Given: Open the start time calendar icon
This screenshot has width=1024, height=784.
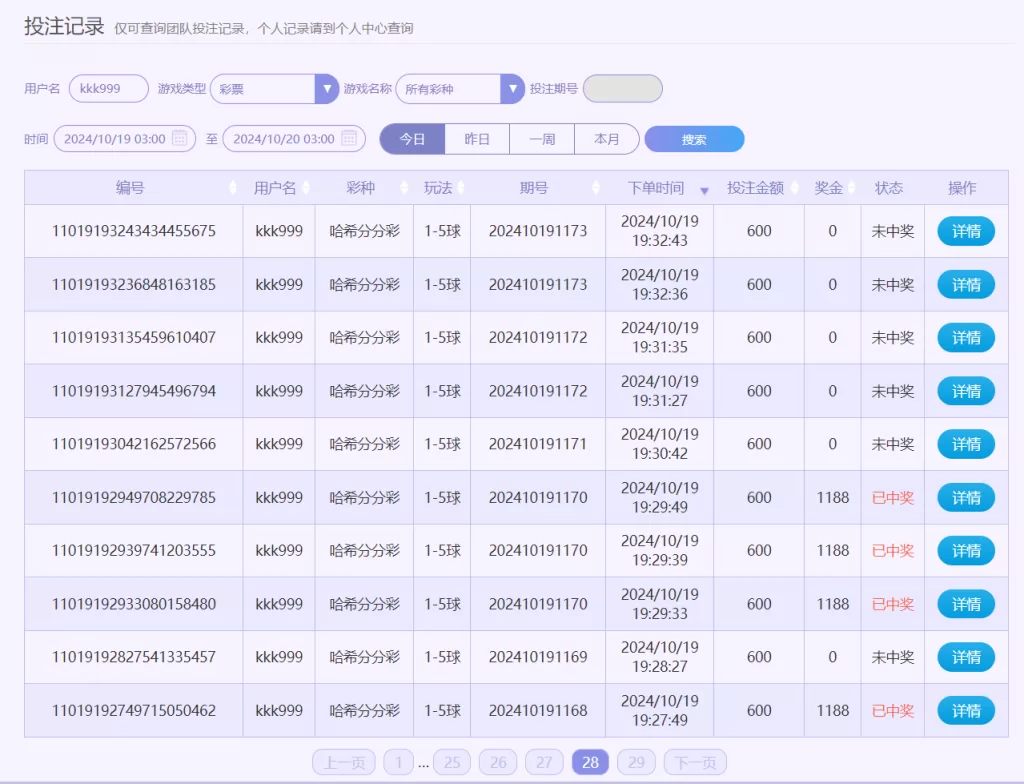Looking at the screenshot, I should click(x=180, y=139).
